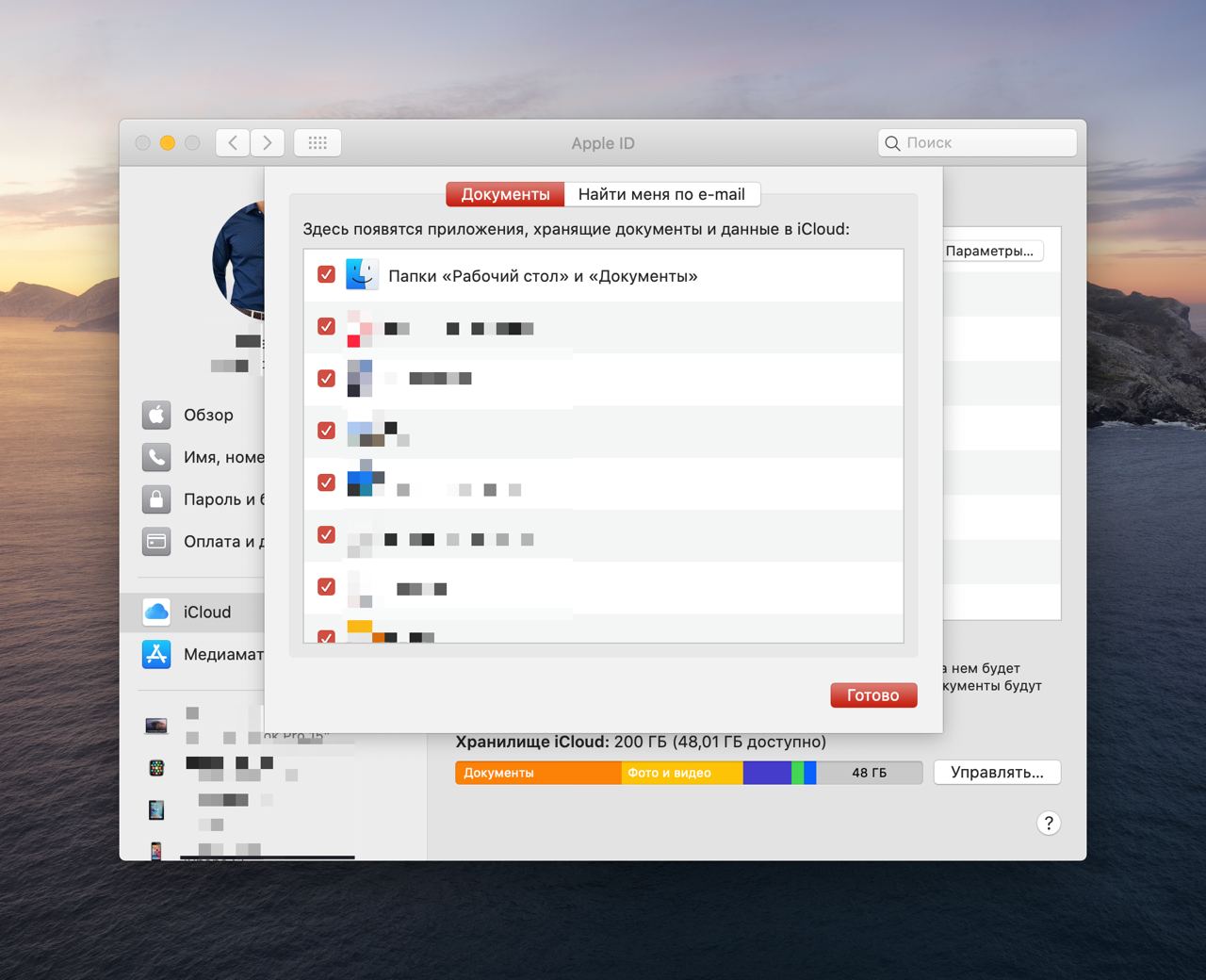
Task: Show all preferences grid button
Action: [318, 142]
